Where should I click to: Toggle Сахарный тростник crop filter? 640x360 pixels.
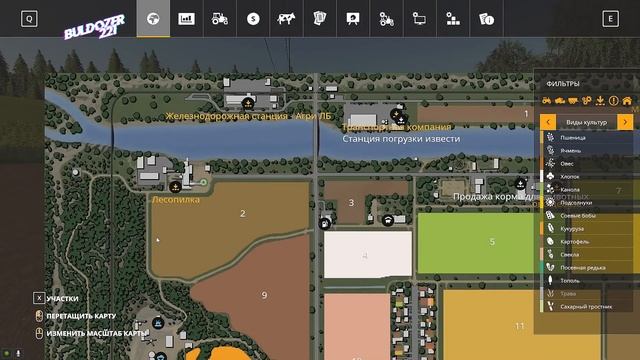[587, 307]
